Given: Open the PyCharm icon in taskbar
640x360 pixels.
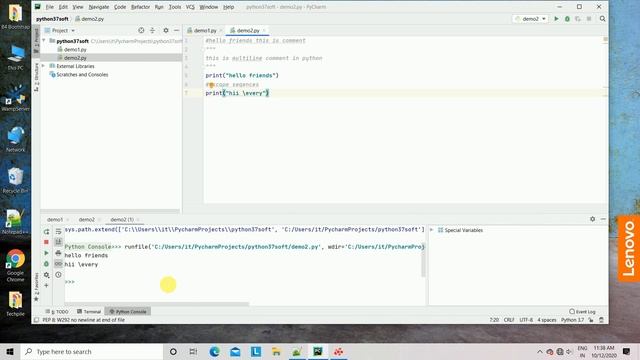Looking at the screenshot, I should (x=318, y=351).
